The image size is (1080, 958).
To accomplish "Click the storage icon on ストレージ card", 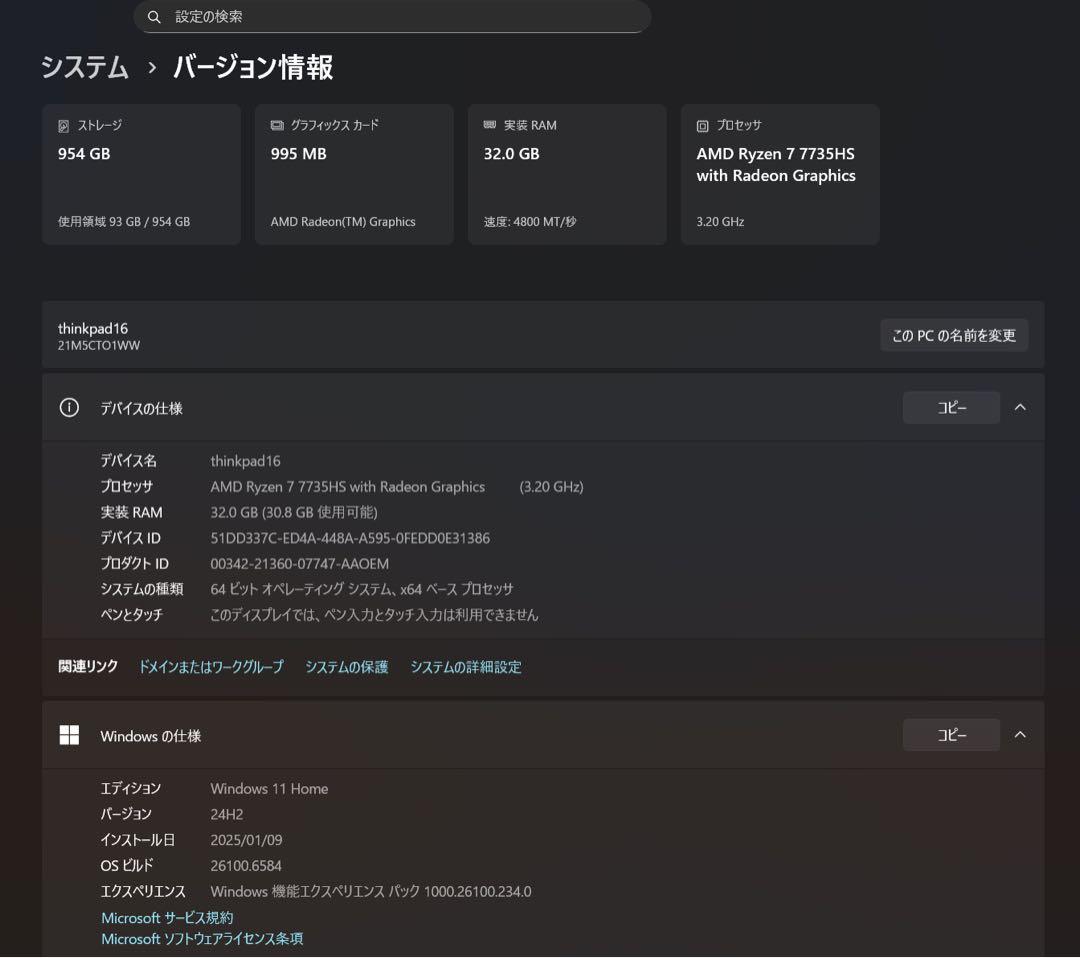I will [62, 125].
